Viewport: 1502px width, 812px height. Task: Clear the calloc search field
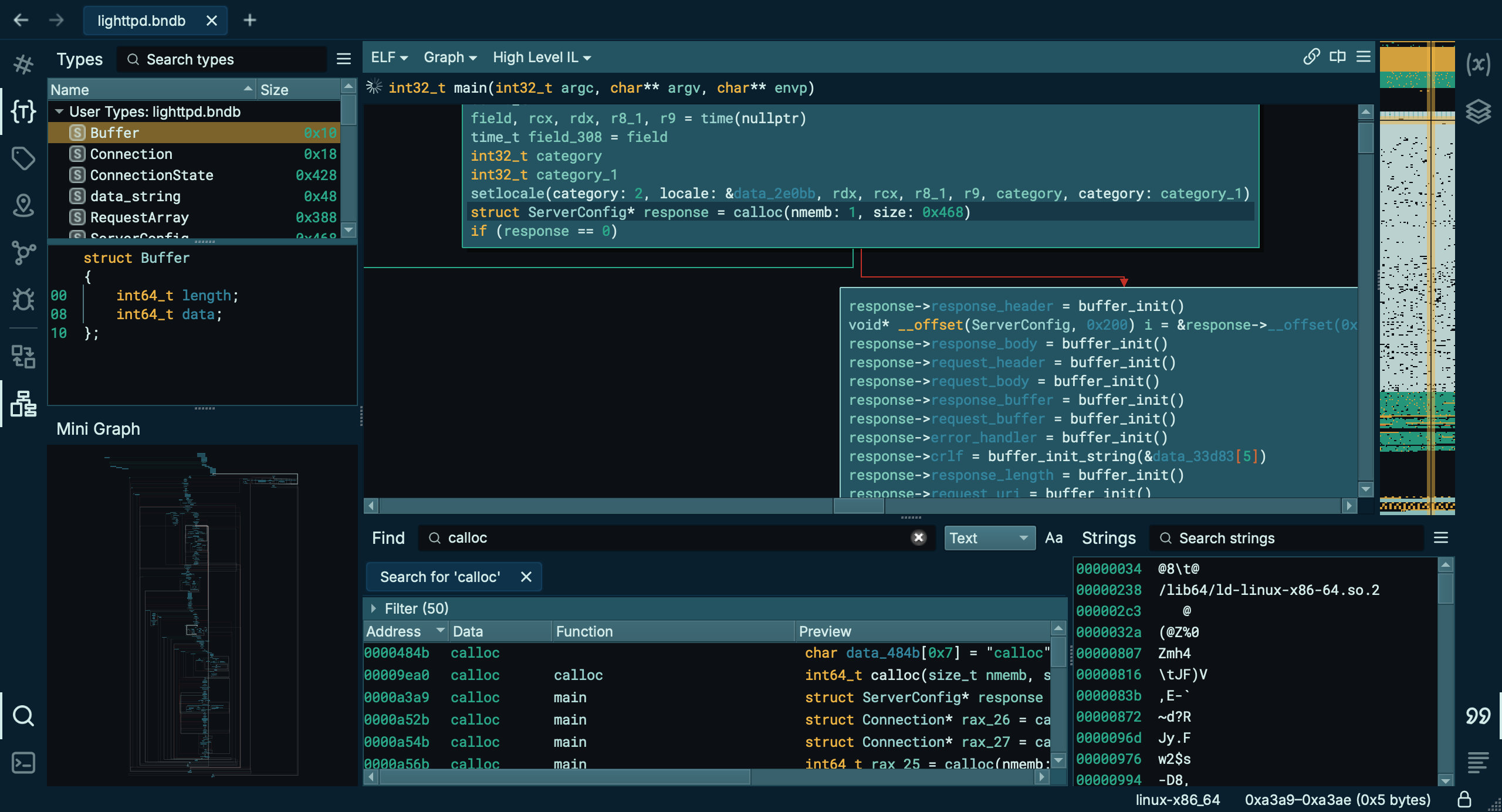tap(919, 537)
